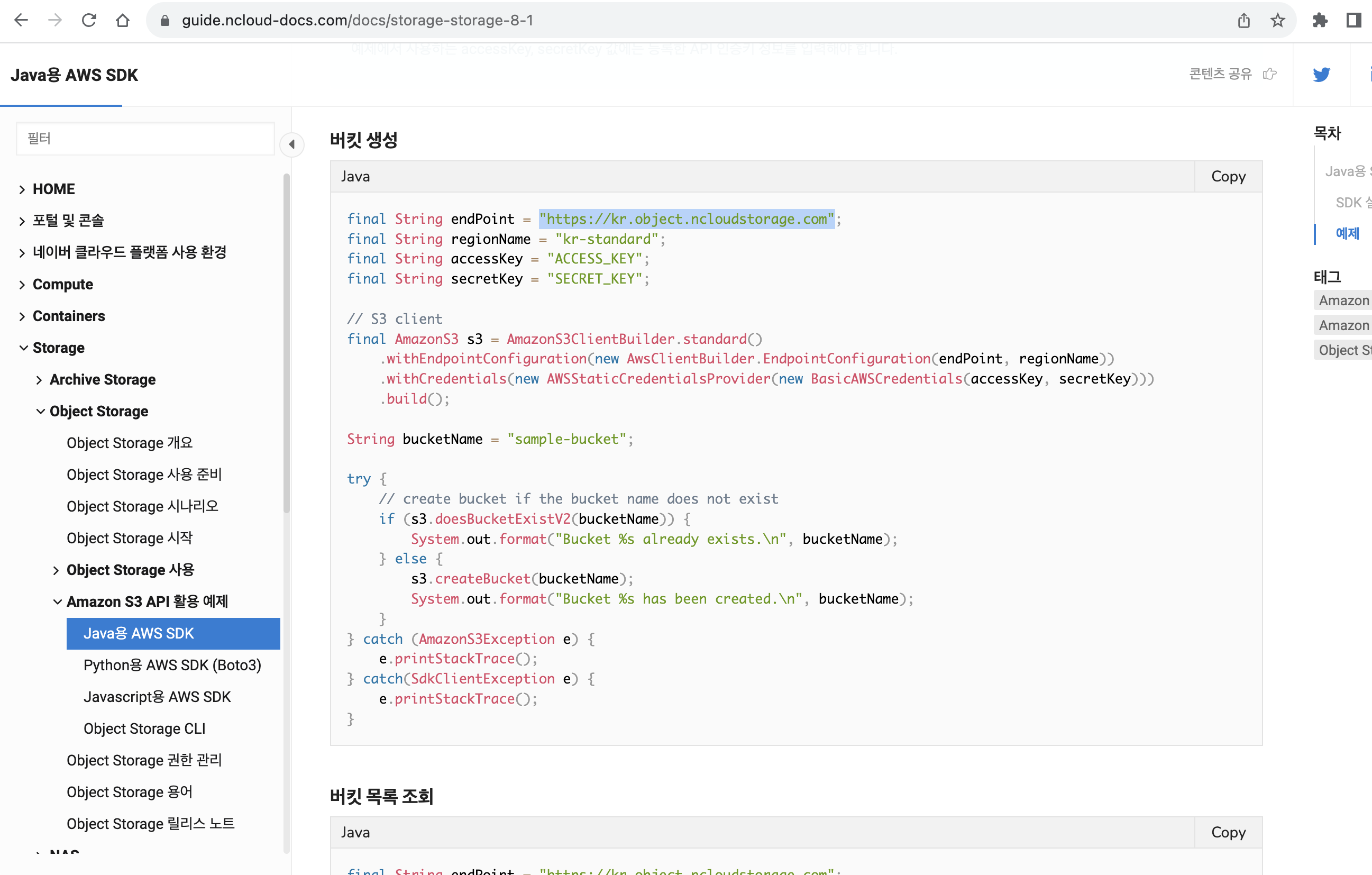Go to browser home page
This screenshot has width=1372, height=875.
[x=123, y=21]
